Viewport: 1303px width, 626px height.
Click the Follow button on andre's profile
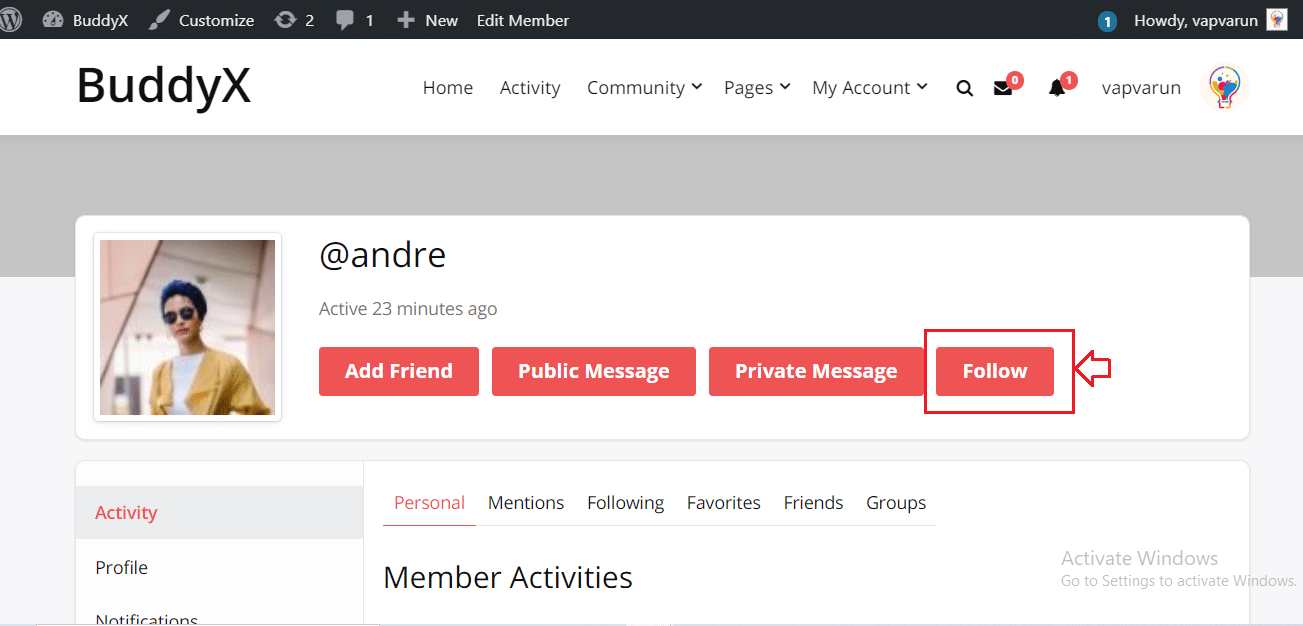click(995, 370)
